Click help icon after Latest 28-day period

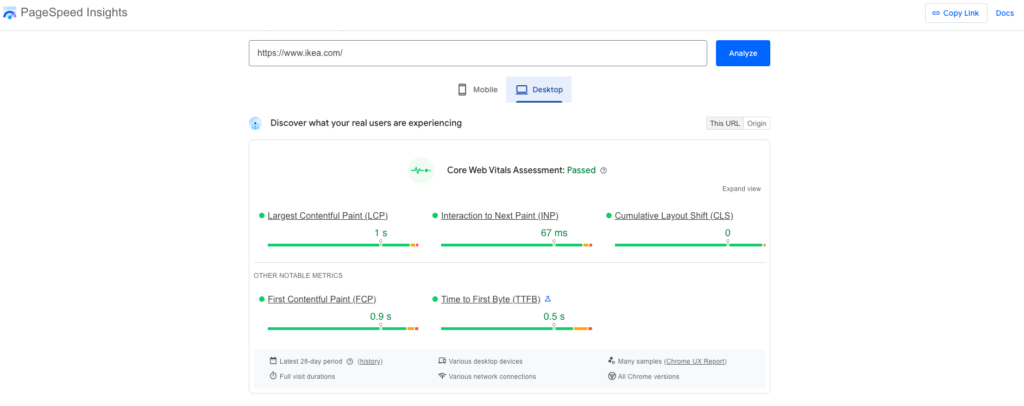(350, 362)
